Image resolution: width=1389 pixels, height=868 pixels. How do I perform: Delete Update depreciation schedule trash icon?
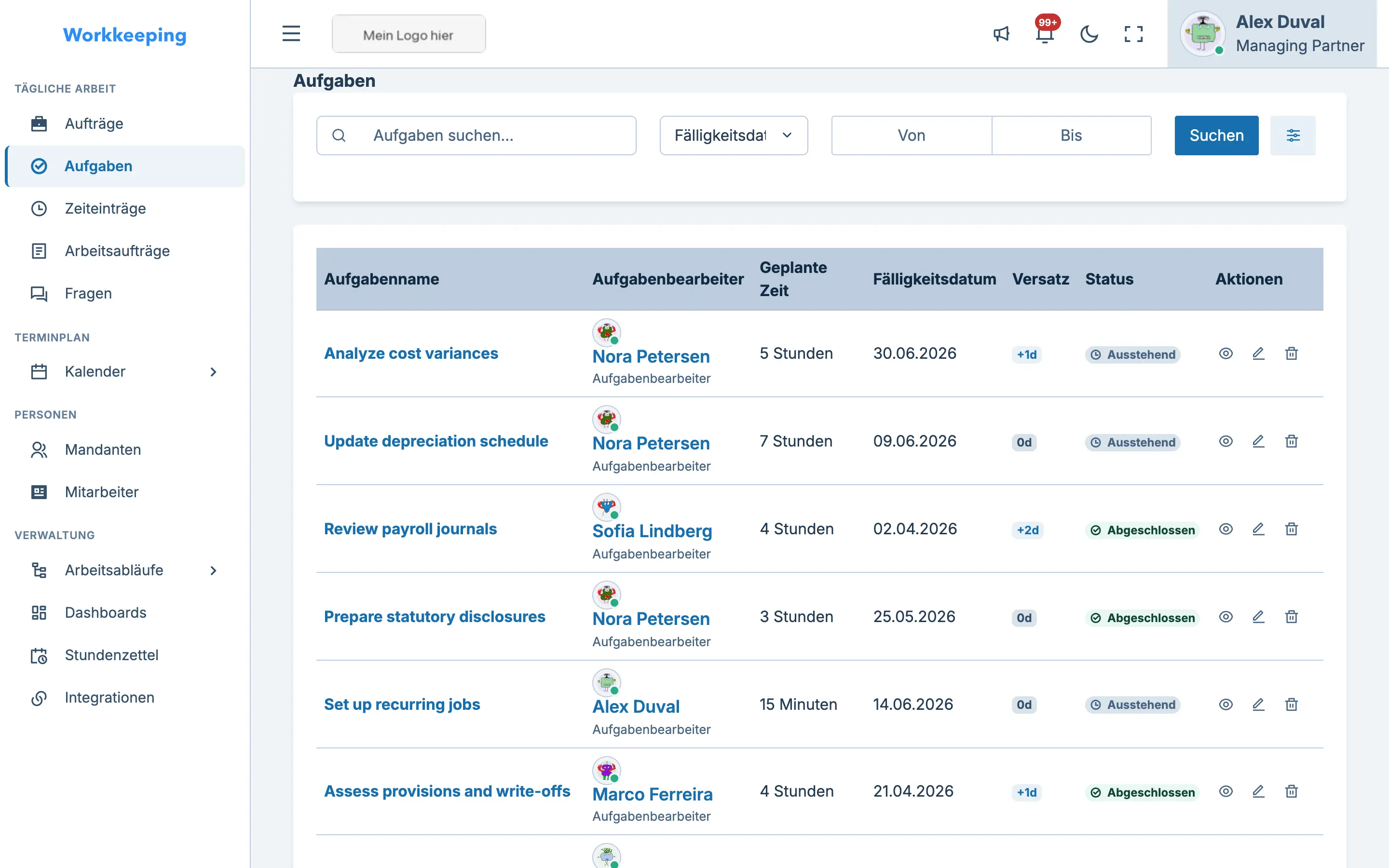pos(1292,441)
